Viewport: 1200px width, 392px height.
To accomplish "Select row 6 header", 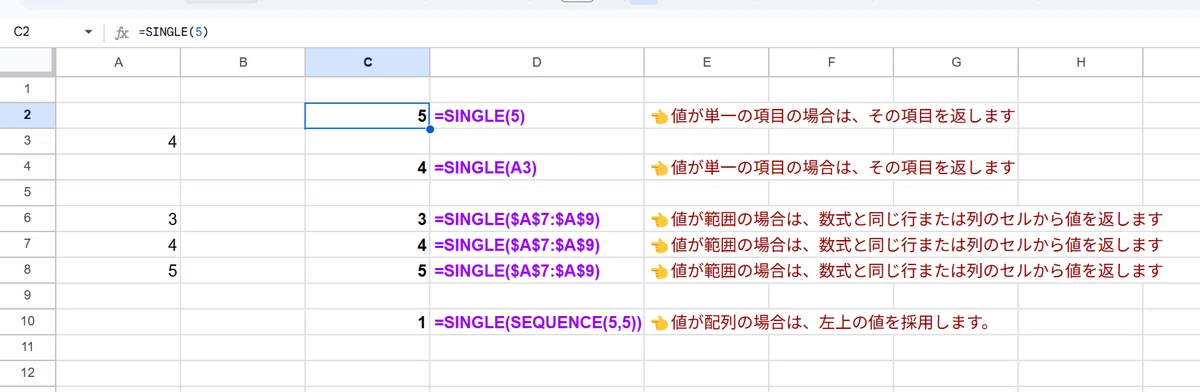I will point(28,219).
